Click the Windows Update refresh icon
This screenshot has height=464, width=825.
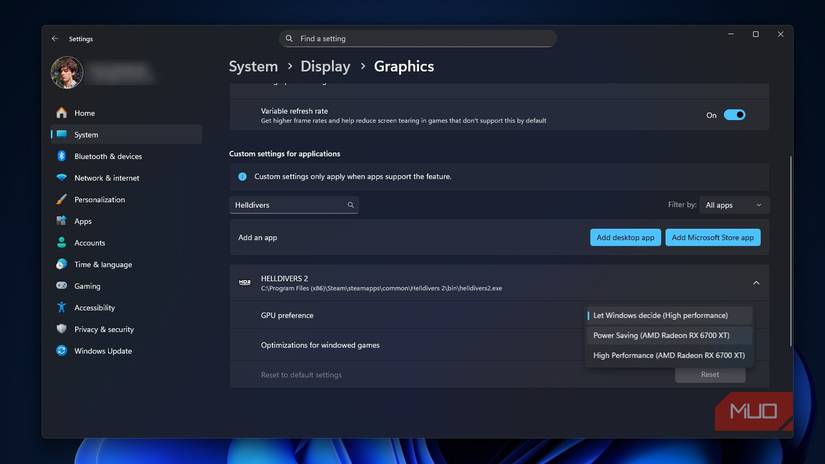[62, 350]
